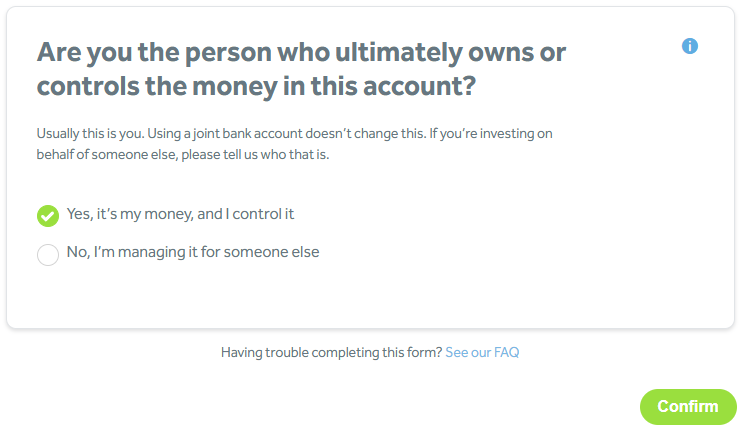Click the "Having trouble completing this form?" text
The width and height of the screenshot is (742, 432).
pyautogui.click(x=331, y=353)
